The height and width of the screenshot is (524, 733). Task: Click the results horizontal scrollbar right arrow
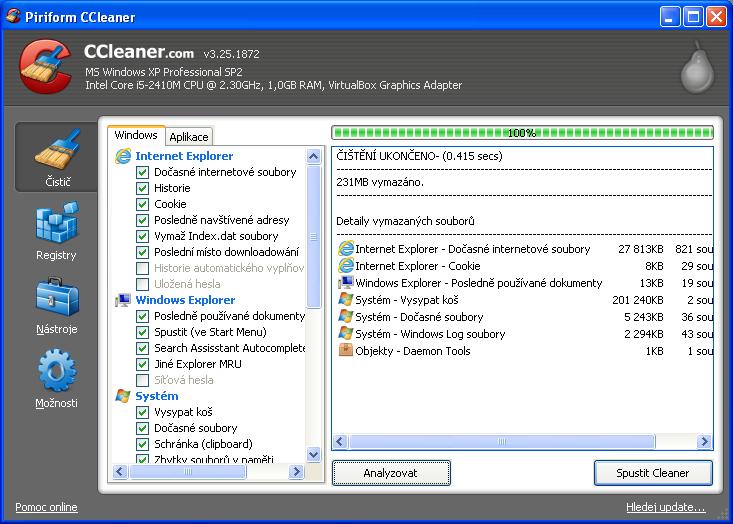pos(705,442)
